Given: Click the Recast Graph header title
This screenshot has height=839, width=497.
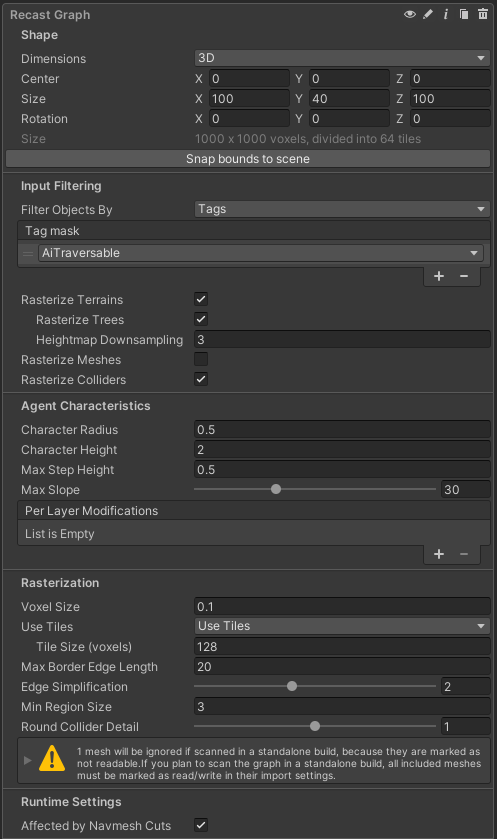Looking at the screenshot, I should [x=50, y=15].
